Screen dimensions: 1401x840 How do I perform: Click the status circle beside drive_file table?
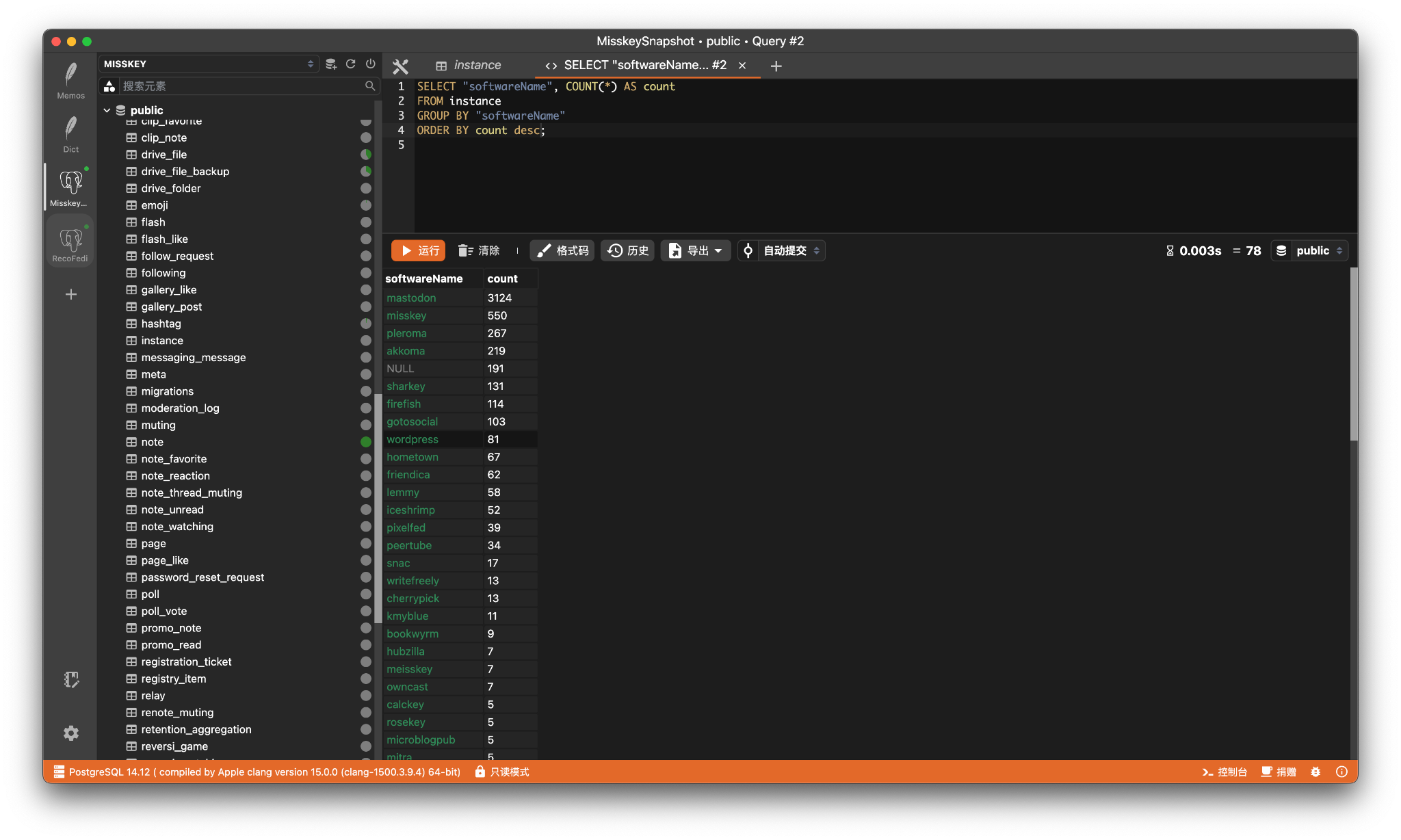coord(366,155)
